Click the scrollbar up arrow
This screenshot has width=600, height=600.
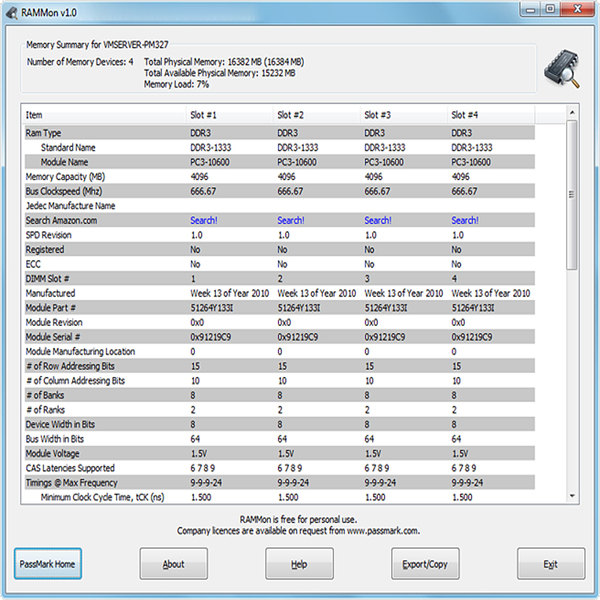[572, 112]
